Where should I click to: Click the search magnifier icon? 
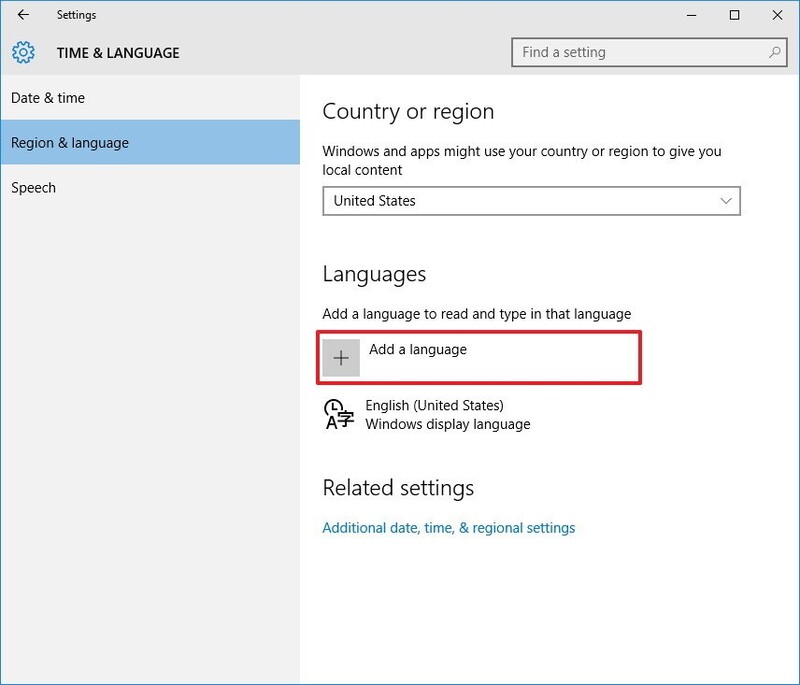coord(774,52)
